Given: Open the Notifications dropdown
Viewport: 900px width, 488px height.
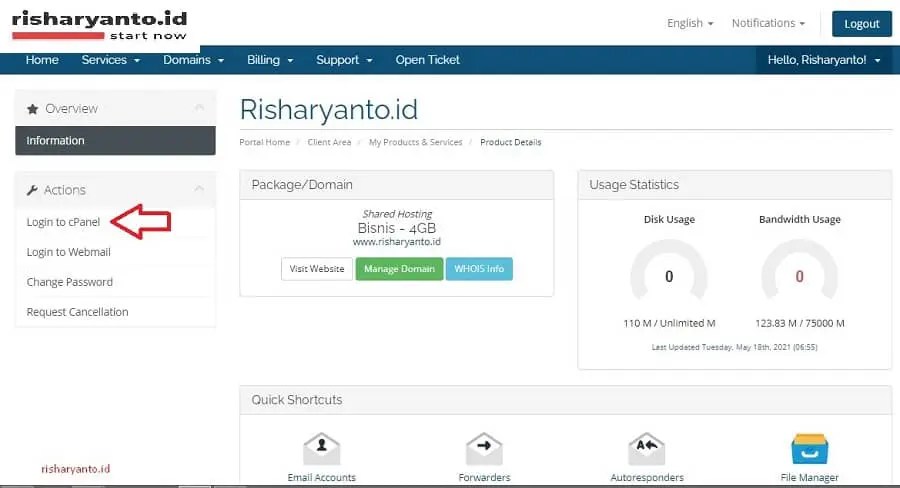Looking at the screenshot, I should 768,23.
